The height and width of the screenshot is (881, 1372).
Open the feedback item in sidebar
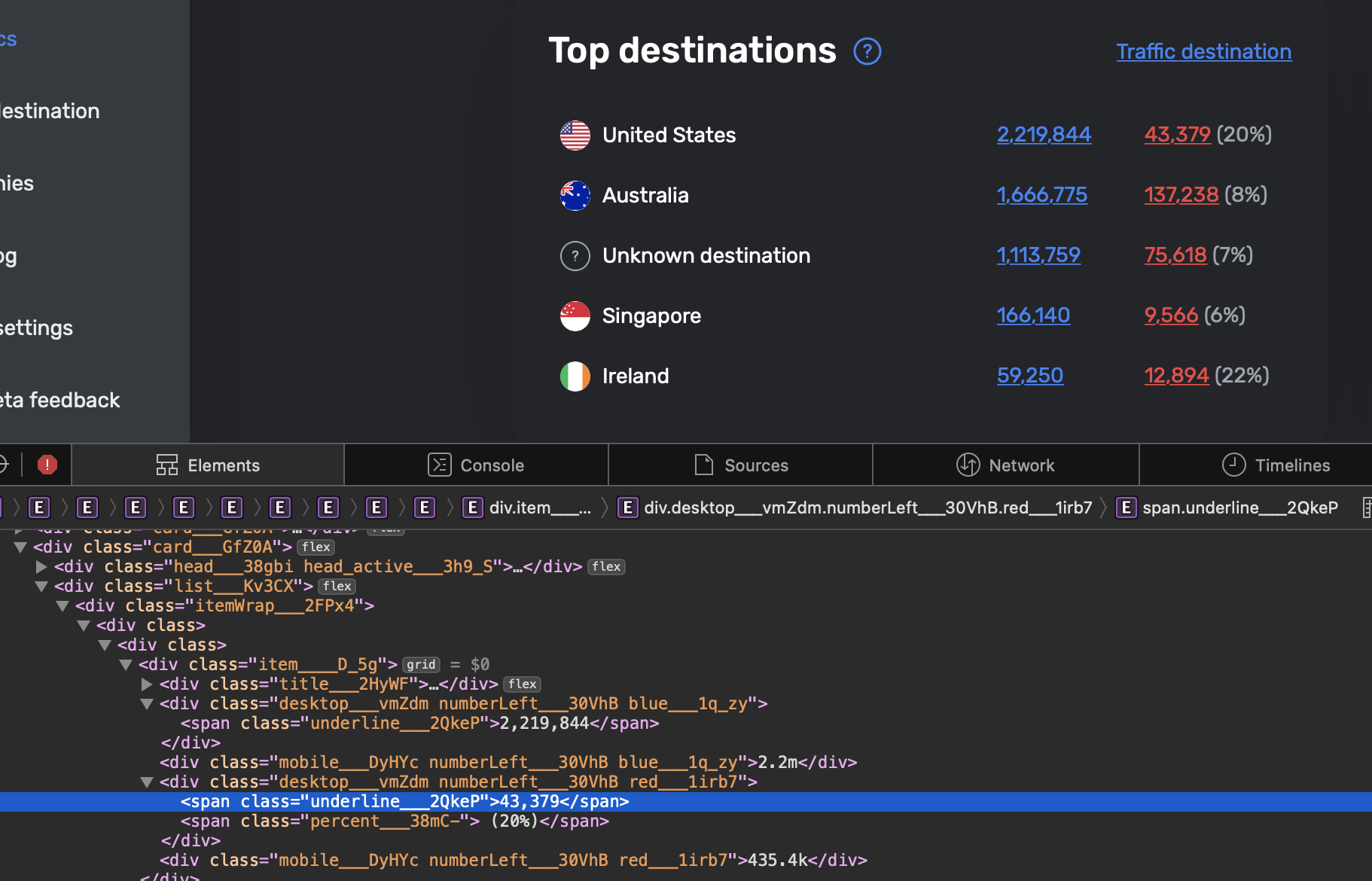pyautogui.click(x=59, y=401)
